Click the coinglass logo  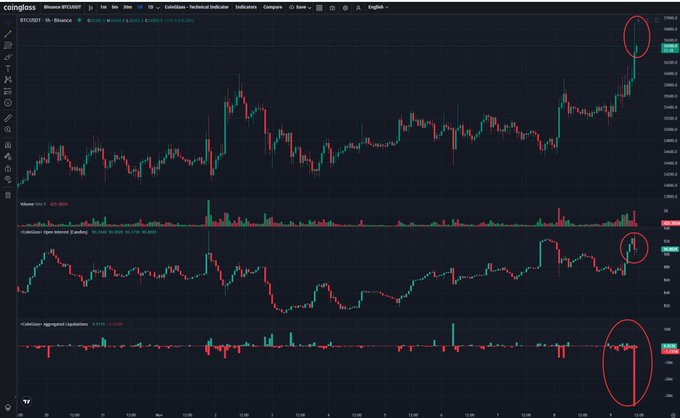(20, 7)
